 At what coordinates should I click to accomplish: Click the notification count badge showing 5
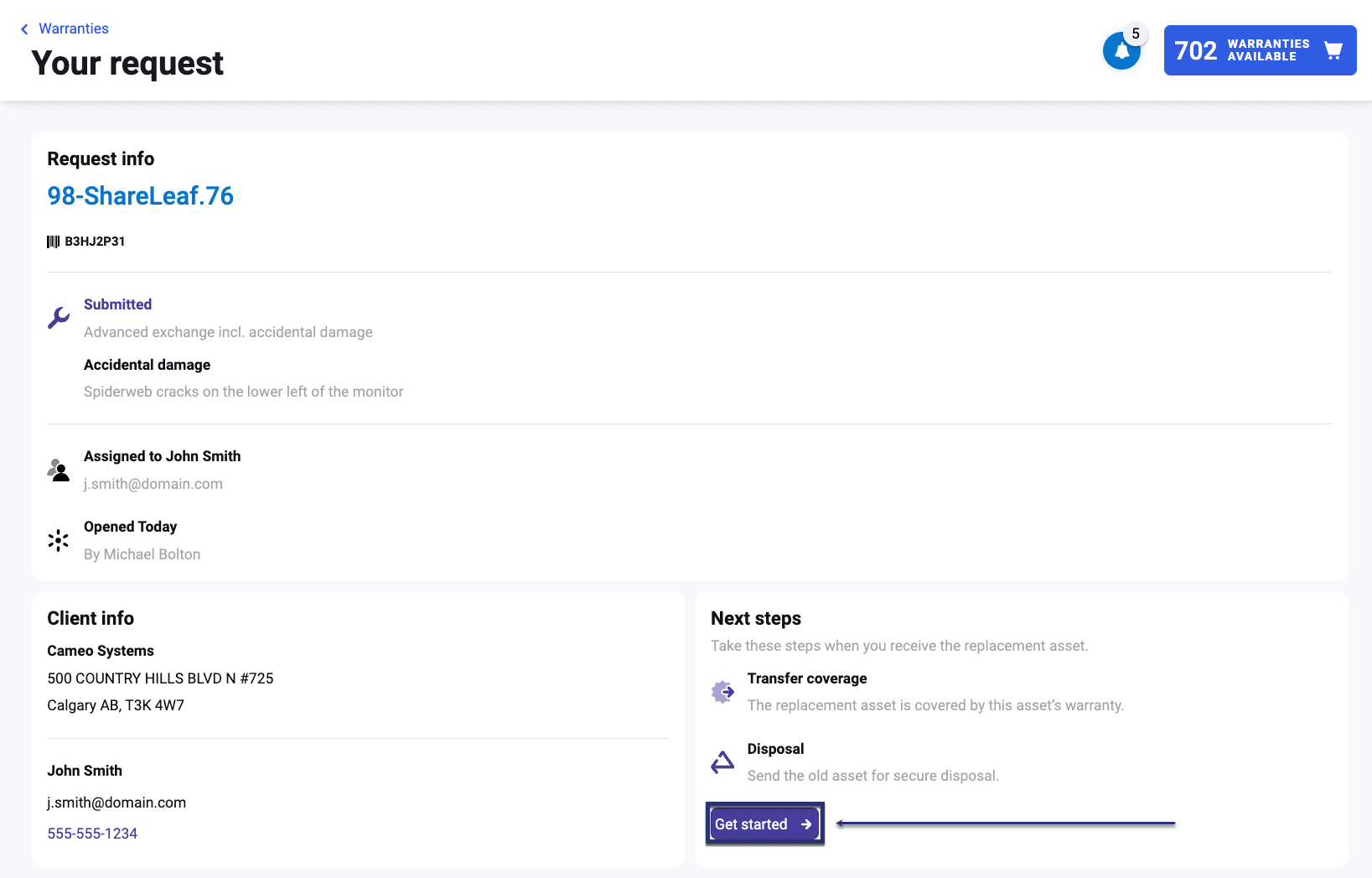click(1136, 34)
